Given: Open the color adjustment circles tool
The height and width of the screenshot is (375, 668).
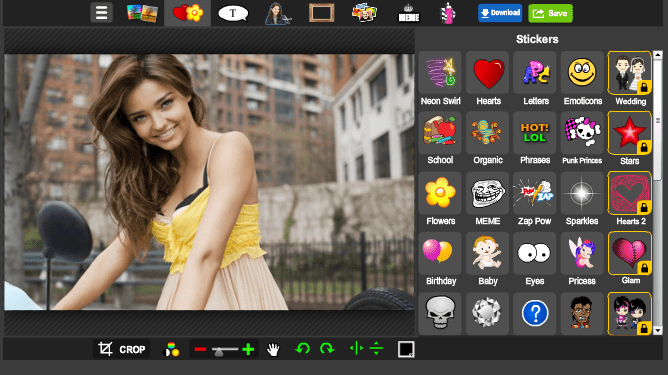Looking at the screenshot, I should 172,349.
